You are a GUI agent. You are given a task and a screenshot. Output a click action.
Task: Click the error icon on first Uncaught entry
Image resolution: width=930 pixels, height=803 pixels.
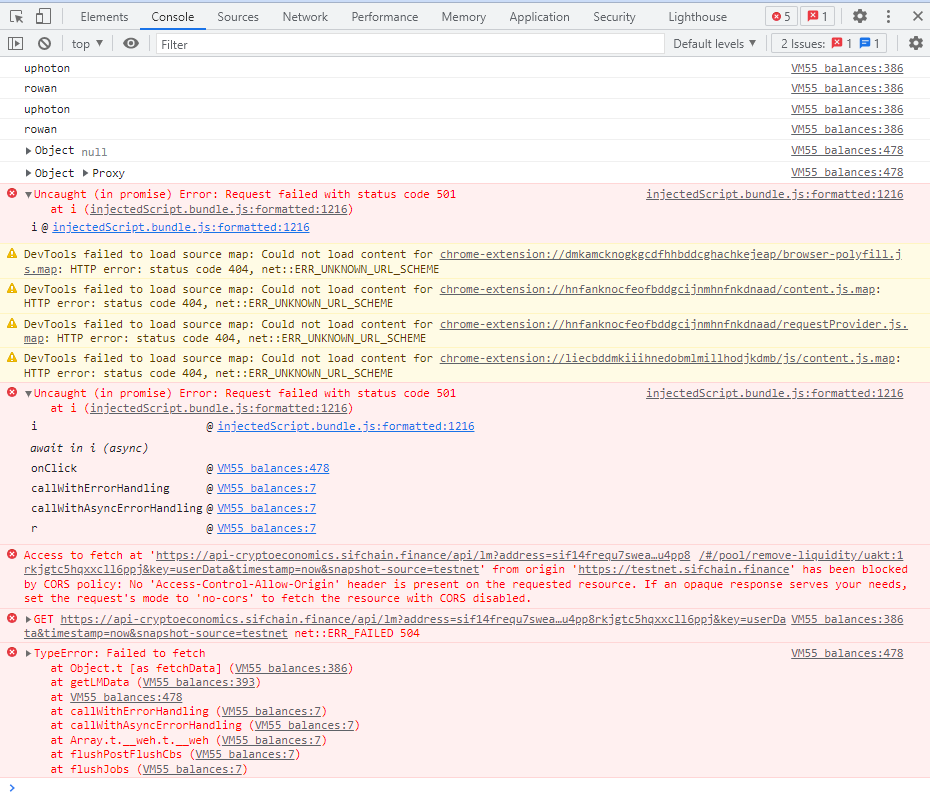point(12,193)
